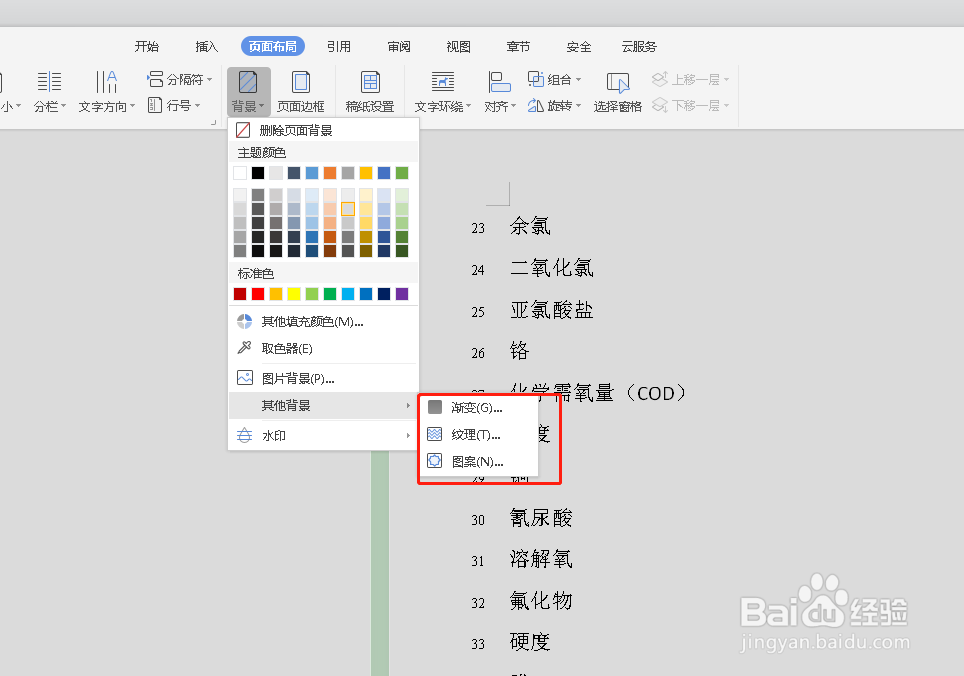The width and height of the screenshot is (964, 676).
Task: Pick the black theme color swatch
Action: 258,173
